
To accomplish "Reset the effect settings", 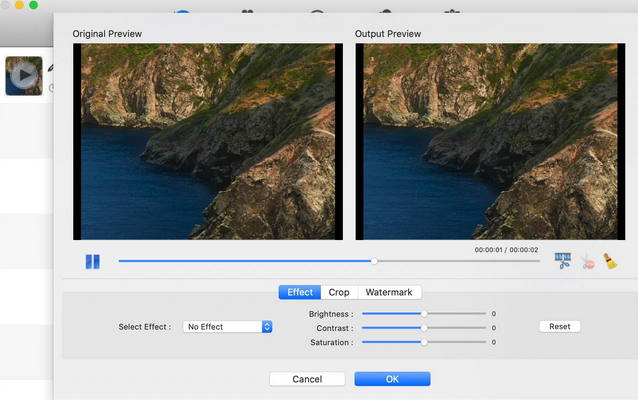I will [x=560, y=326].
